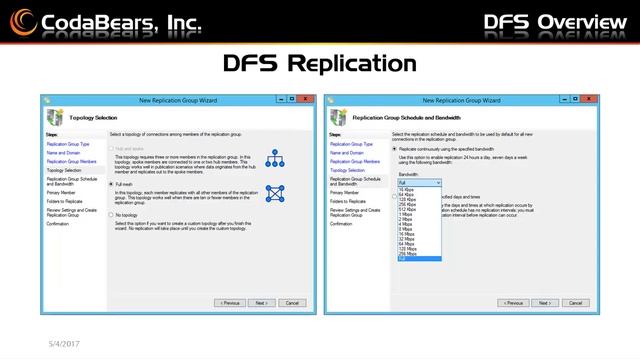Close the Schedule and Bandwidth wizard window
The width and height of the screenshot is (640, 360).
click(589, 99)
